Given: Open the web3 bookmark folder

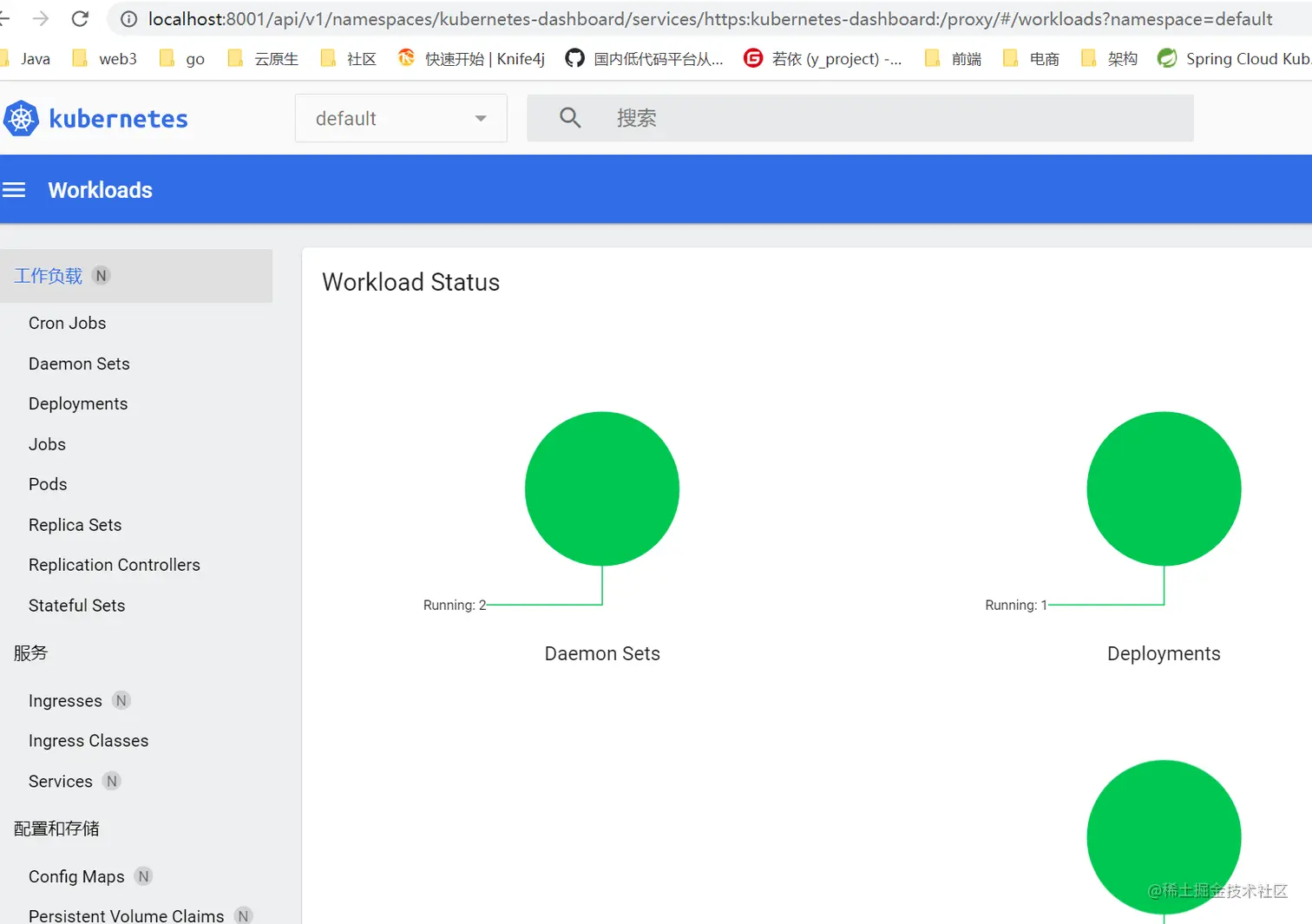Looking at the screenshot, I should tap(104, 58).
